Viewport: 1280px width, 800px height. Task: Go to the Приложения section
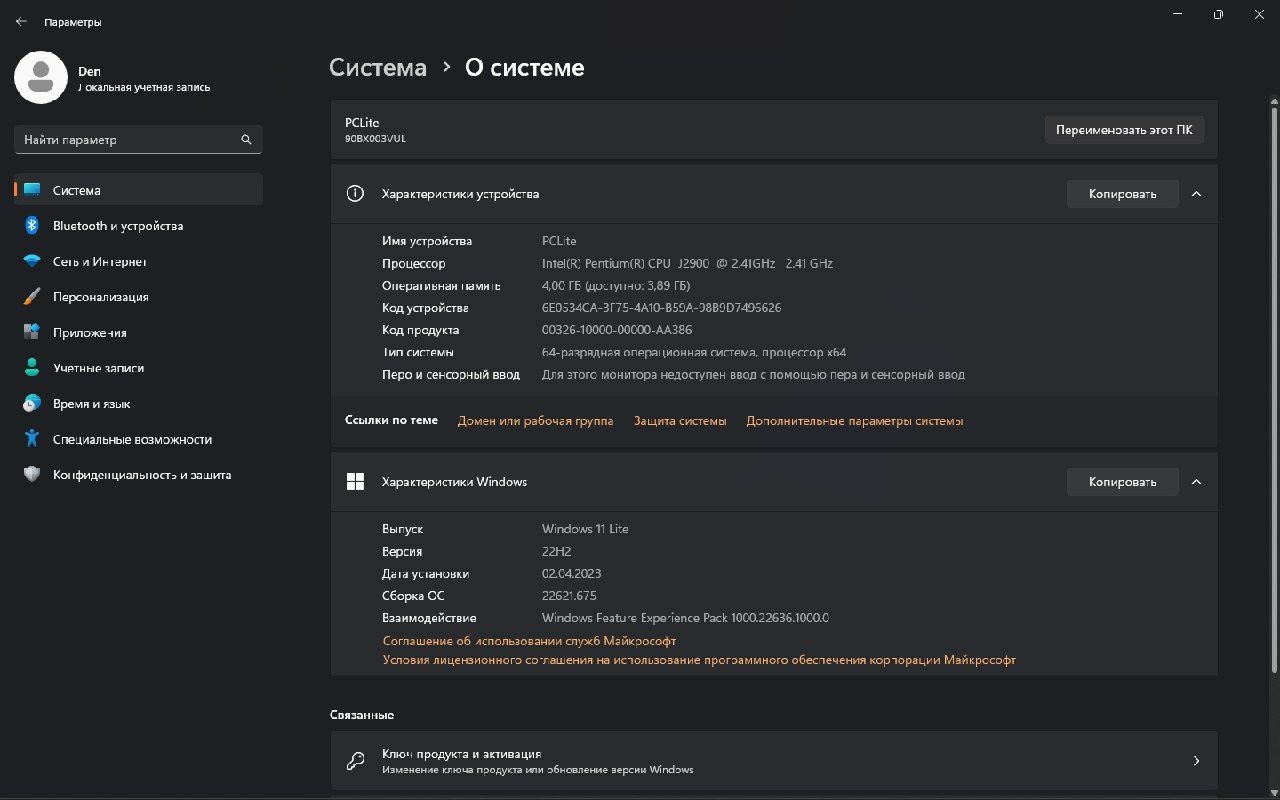tap(138, 332)
